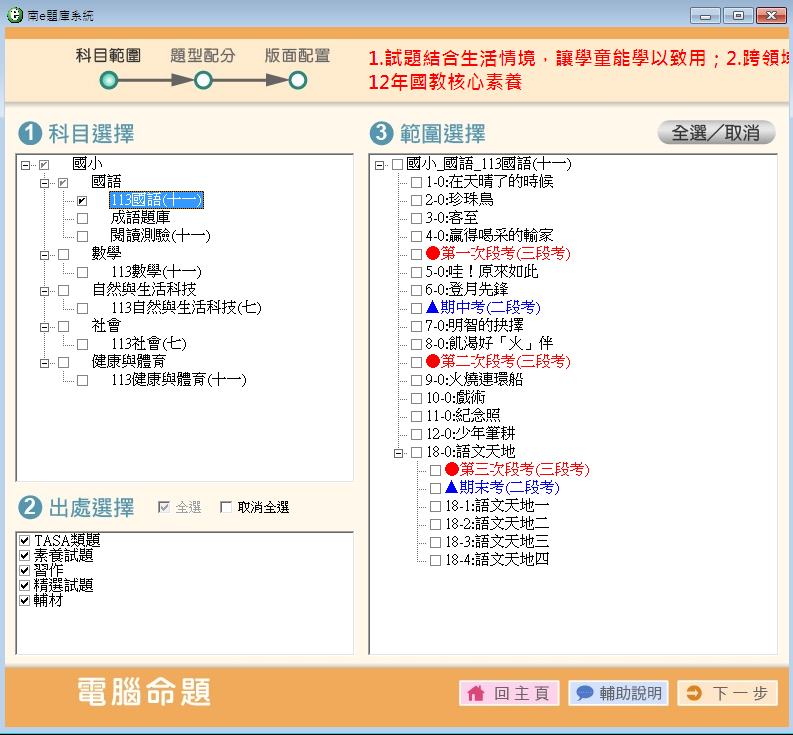The width and height of the screenshot is (793, 735).
Task: Collapse the 數學 subject node
Action: coord(44,254)
